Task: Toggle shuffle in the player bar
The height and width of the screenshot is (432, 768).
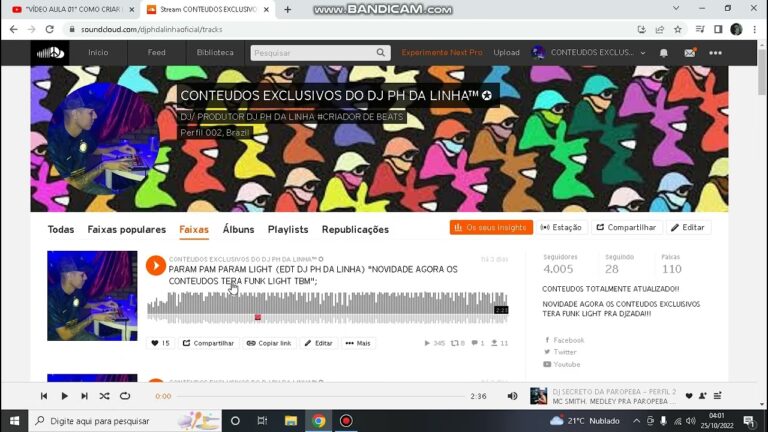Action: coord(104,396)
